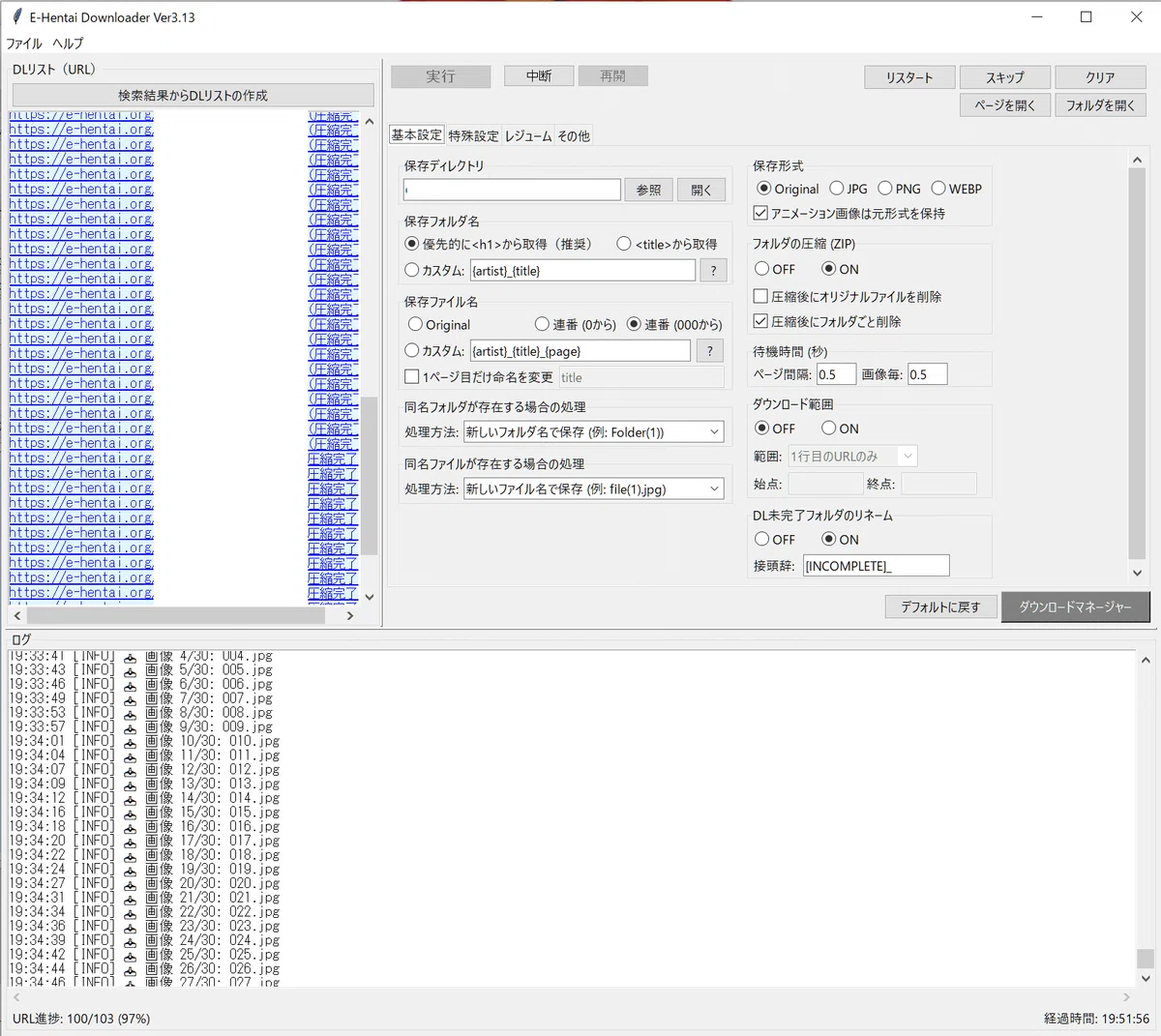This screenshot has height=1036, width=1161.
Task: Click the up arrow of the settings panel scrollbar
Action: click(1137, 161)
